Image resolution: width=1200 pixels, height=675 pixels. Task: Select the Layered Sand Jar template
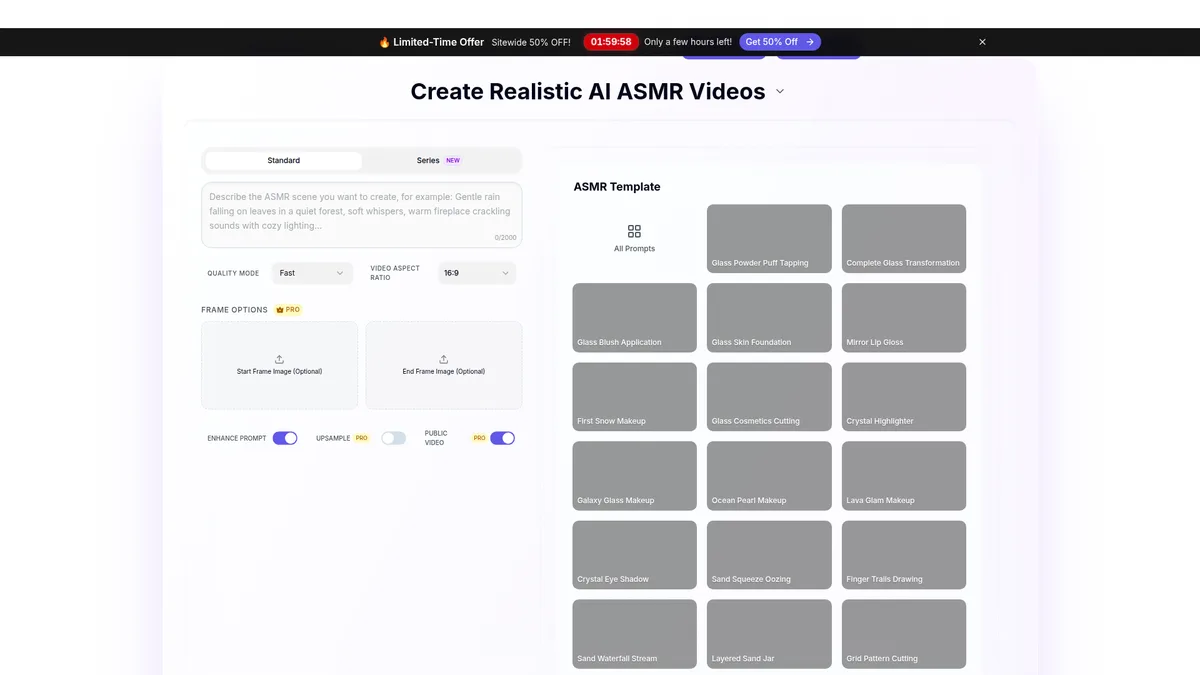(769, 634)
